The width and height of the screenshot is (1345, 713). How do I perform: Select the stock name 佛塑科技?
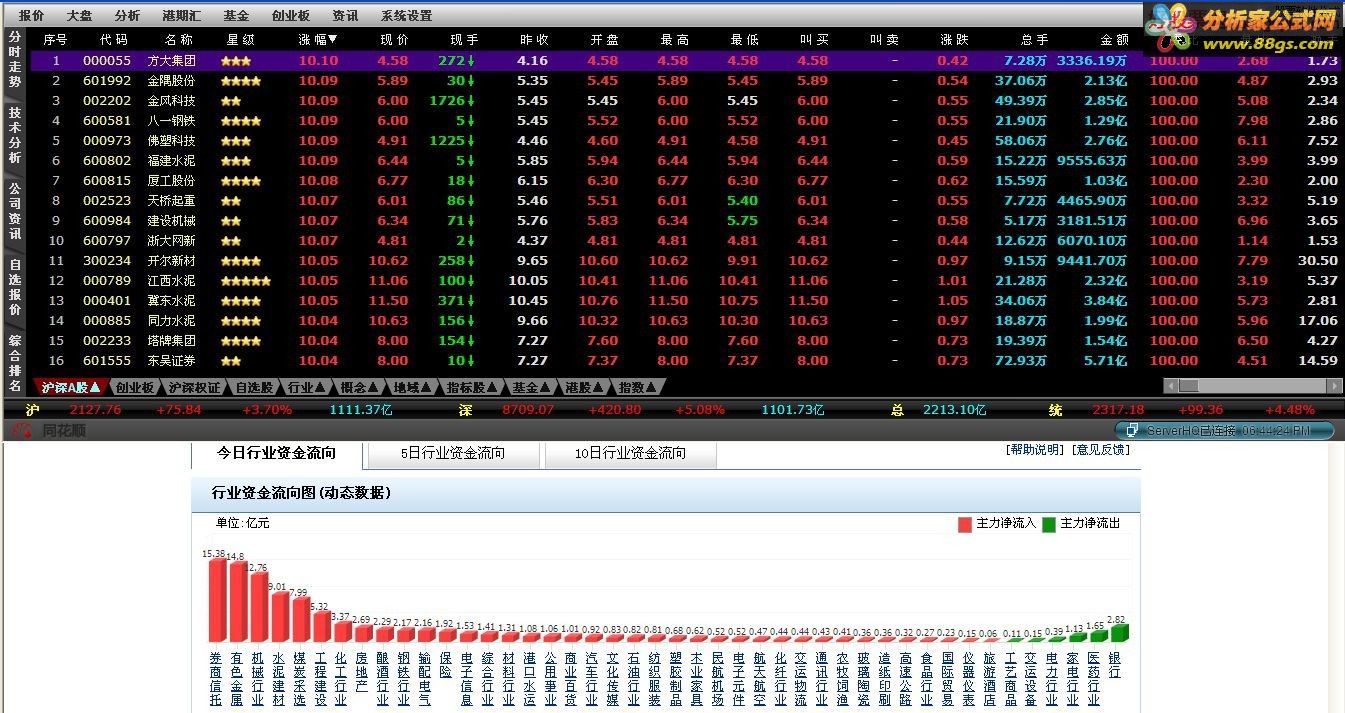[171, 141]
